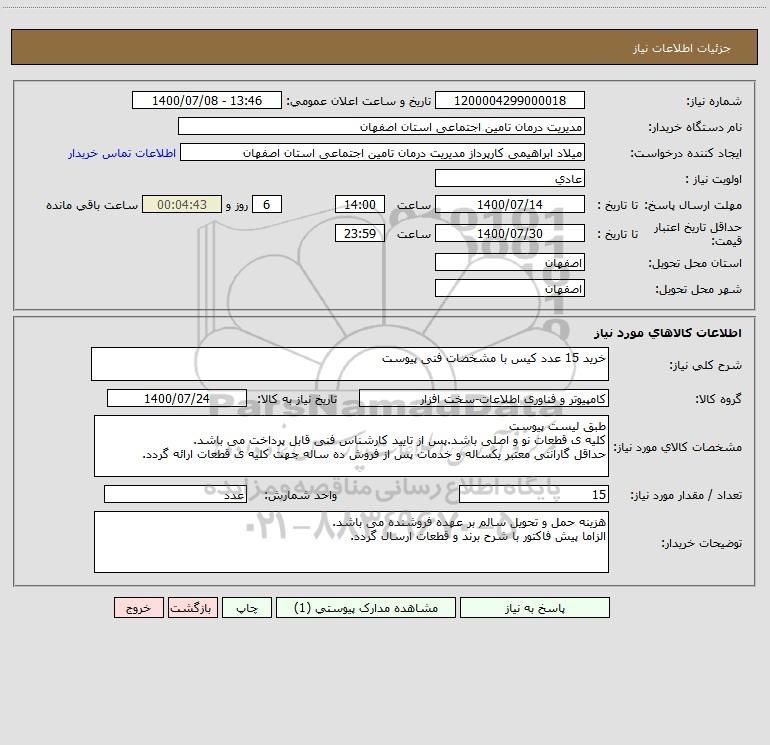Click the general description box خرید 15 عدد کیس
The image size is (770, 745).
(x=350, y=364)
